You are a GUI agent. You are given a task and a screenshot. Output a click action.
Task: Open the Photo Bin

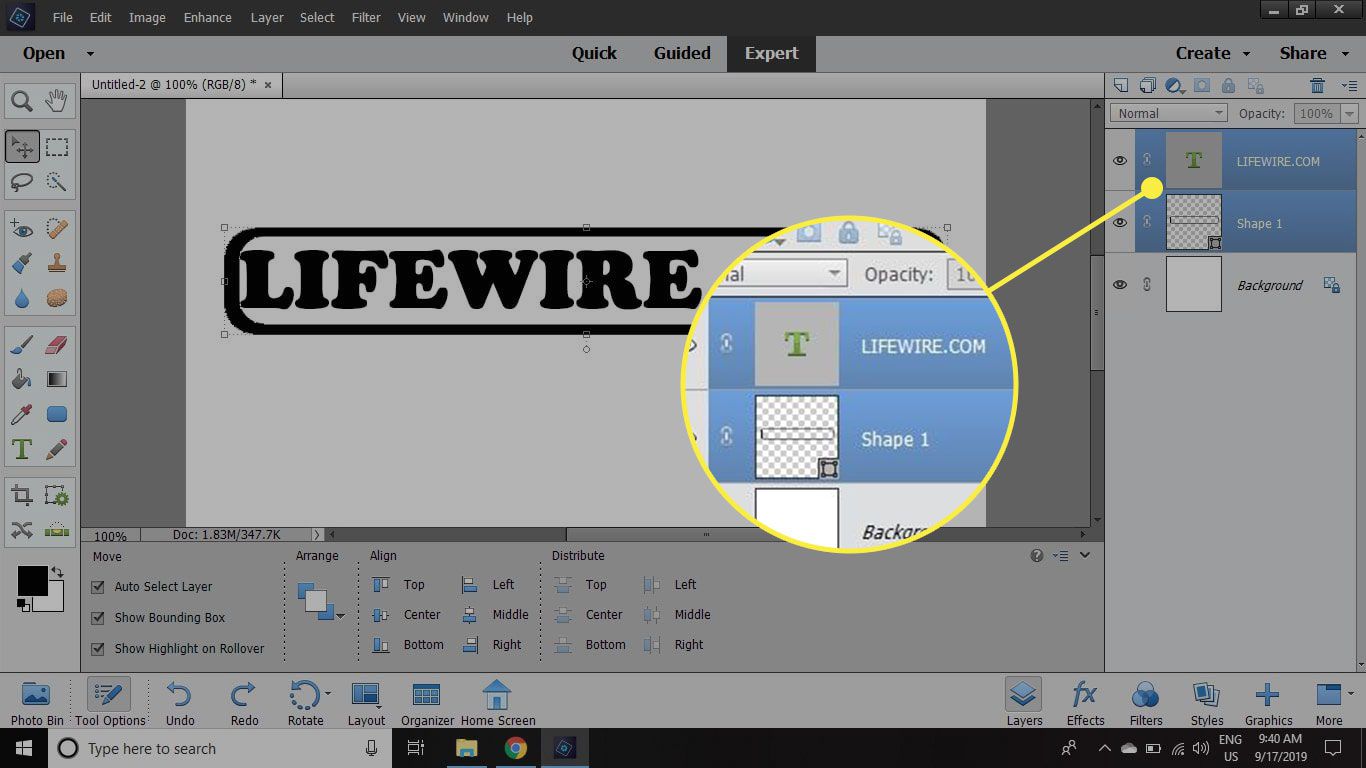tap(37, 703)
